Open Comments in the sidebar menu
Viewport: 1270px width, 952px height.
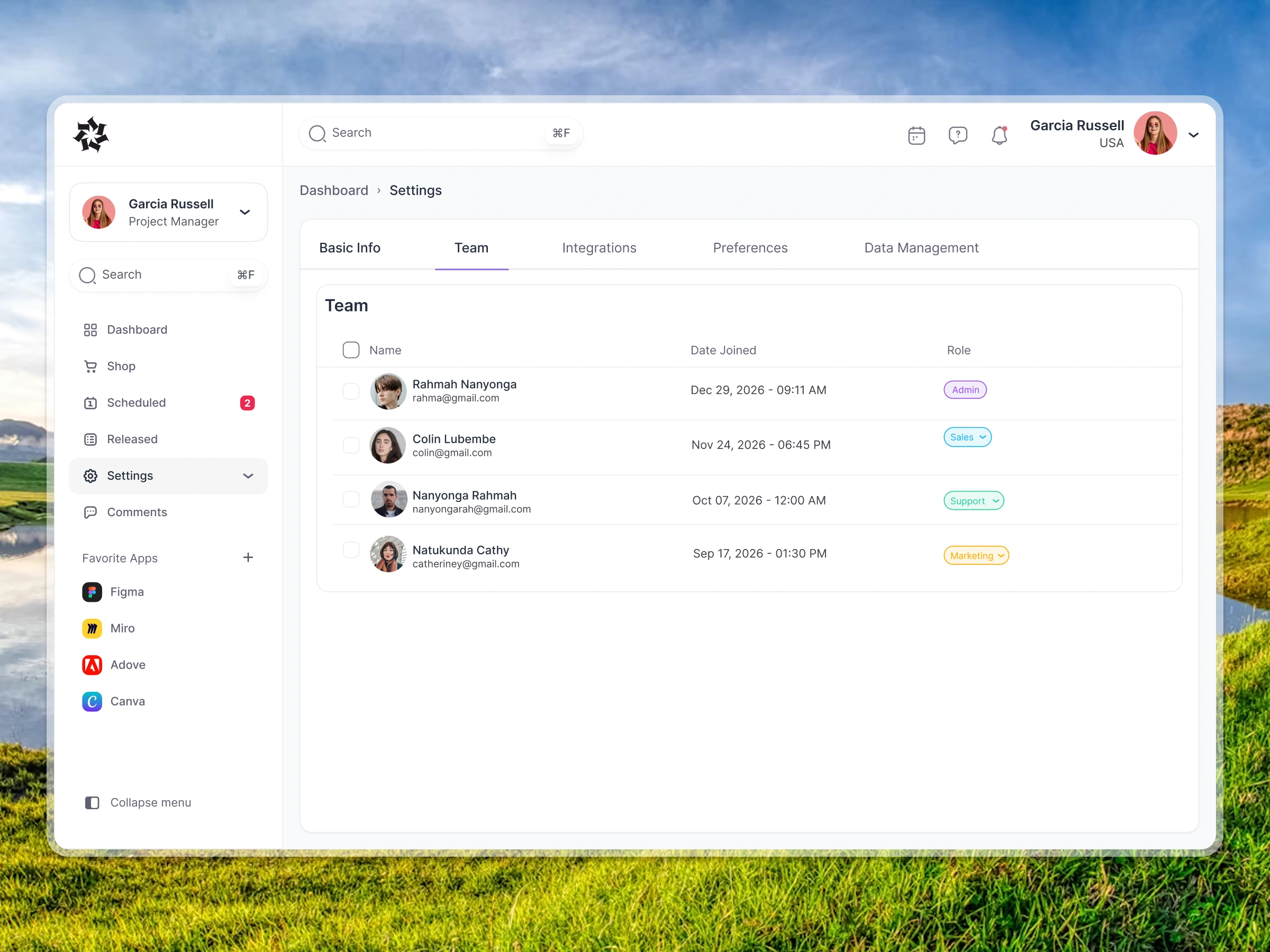click(x=168, y=512)
